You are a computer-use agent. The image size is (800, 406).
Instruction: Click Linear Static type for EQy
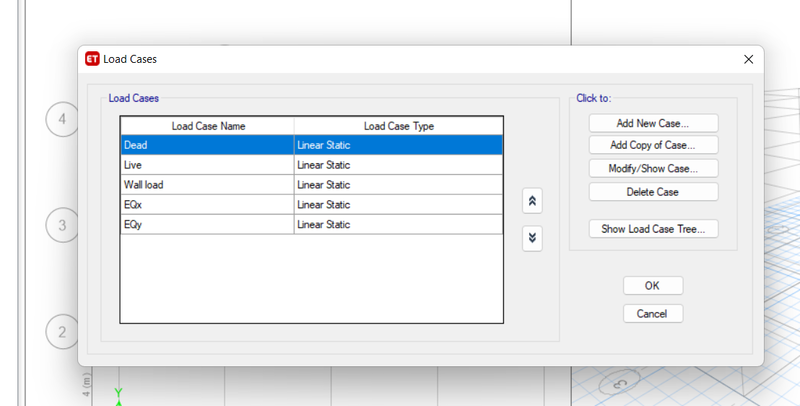(x=398, y=224)
